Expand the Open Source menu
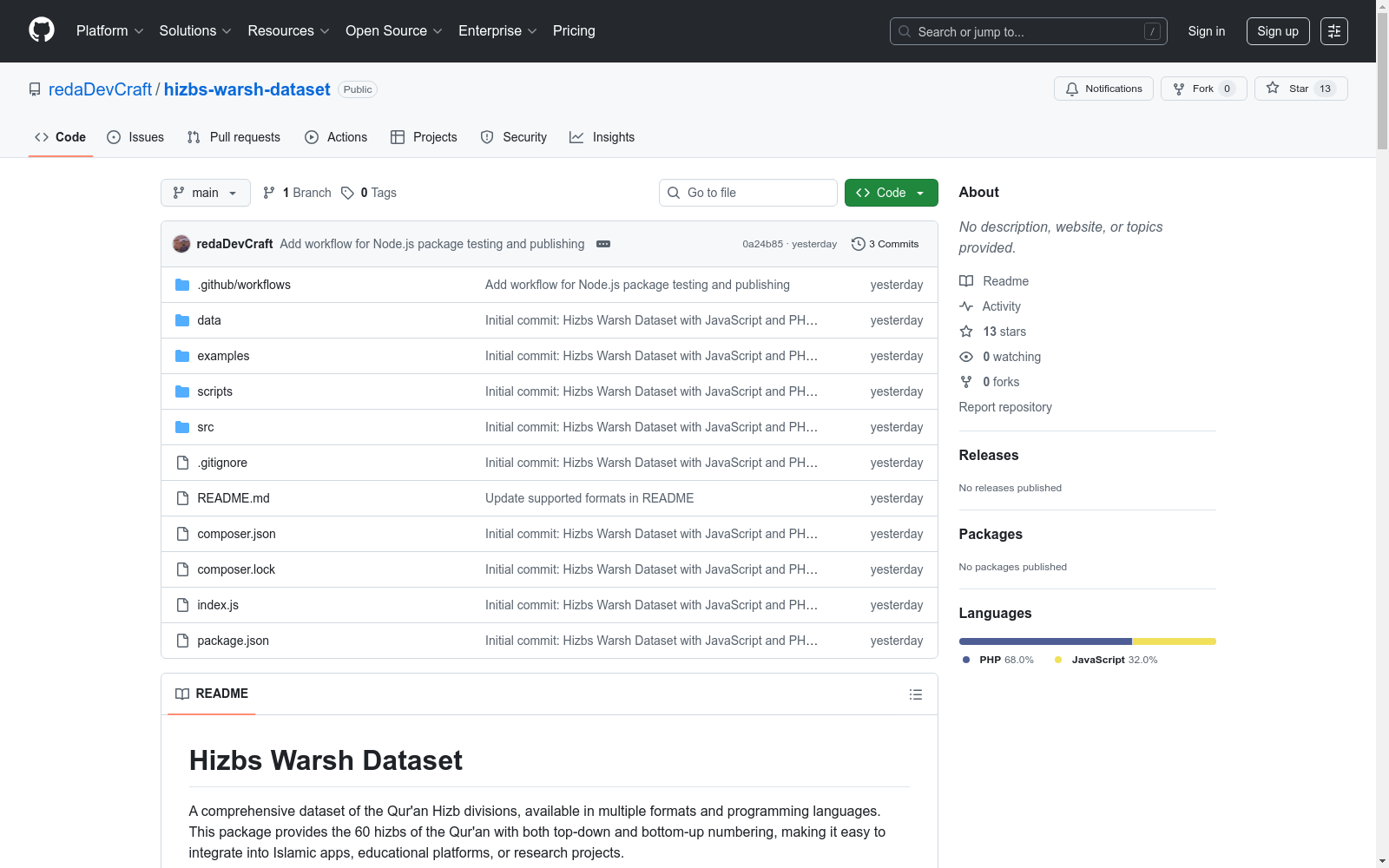The height and width of the screenshot is (868, 1389). click(394, 31)
